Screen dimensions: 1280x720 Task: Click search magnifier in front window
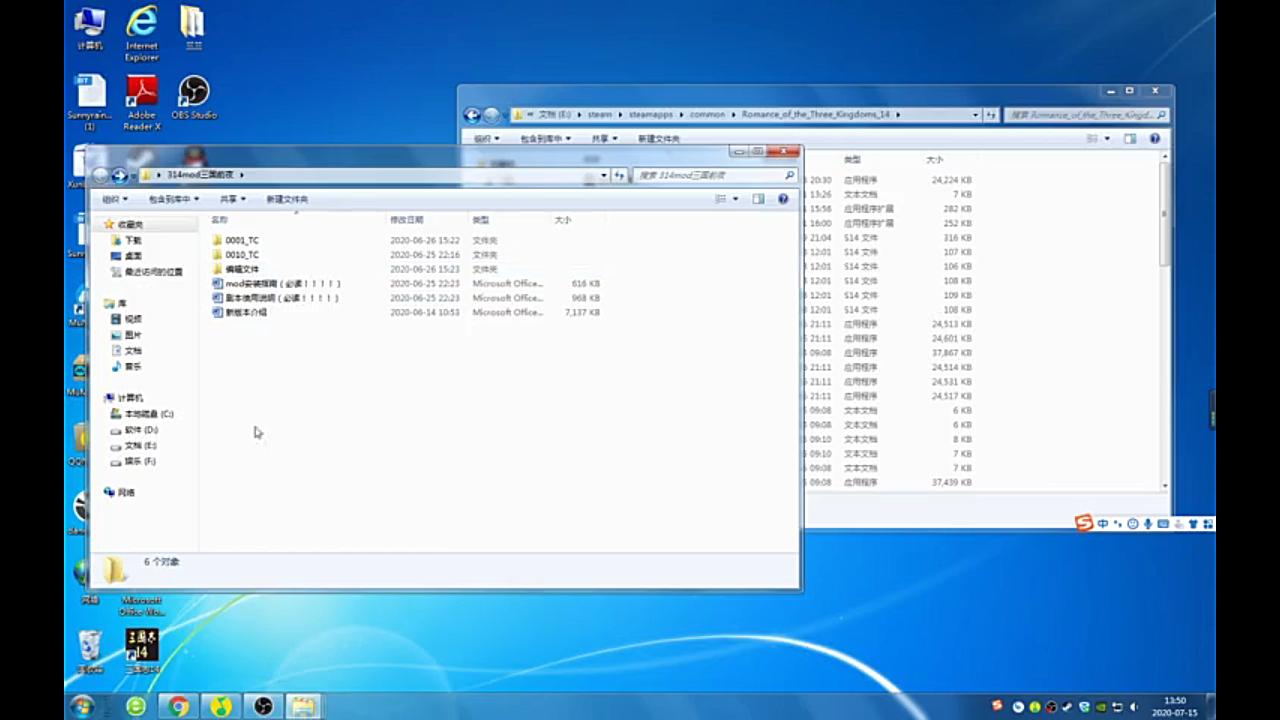(789, 175)
